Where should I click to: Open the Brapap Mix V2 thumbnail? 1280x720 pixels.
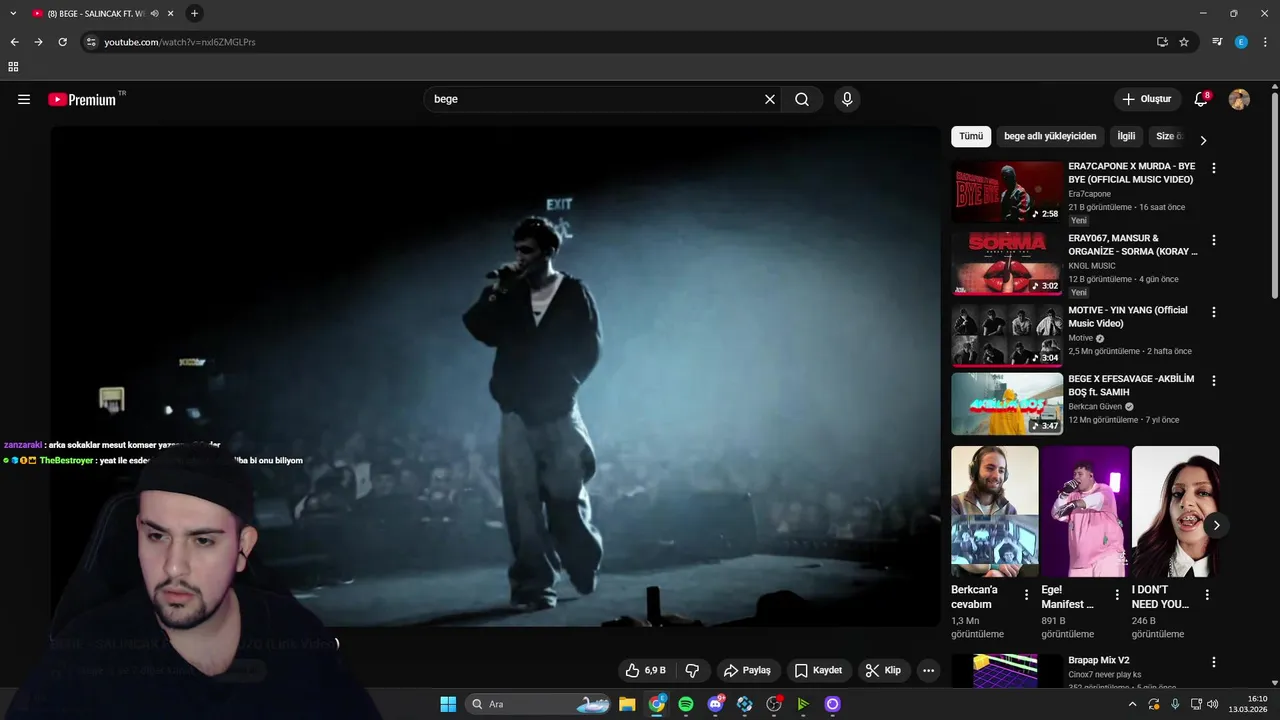1007,671
